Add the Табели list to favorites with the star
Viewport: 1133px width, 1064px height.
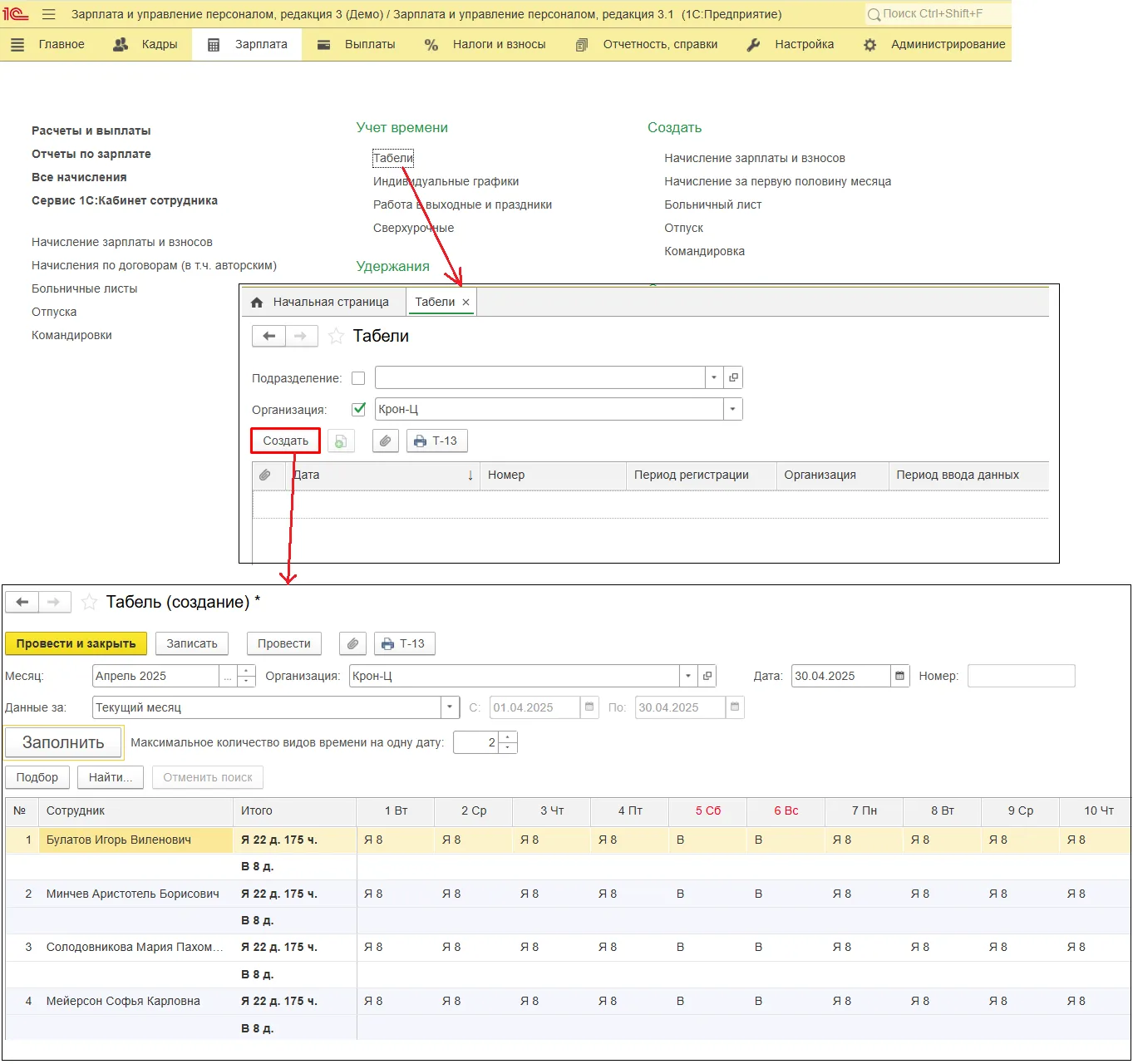(x=336, y=336)
